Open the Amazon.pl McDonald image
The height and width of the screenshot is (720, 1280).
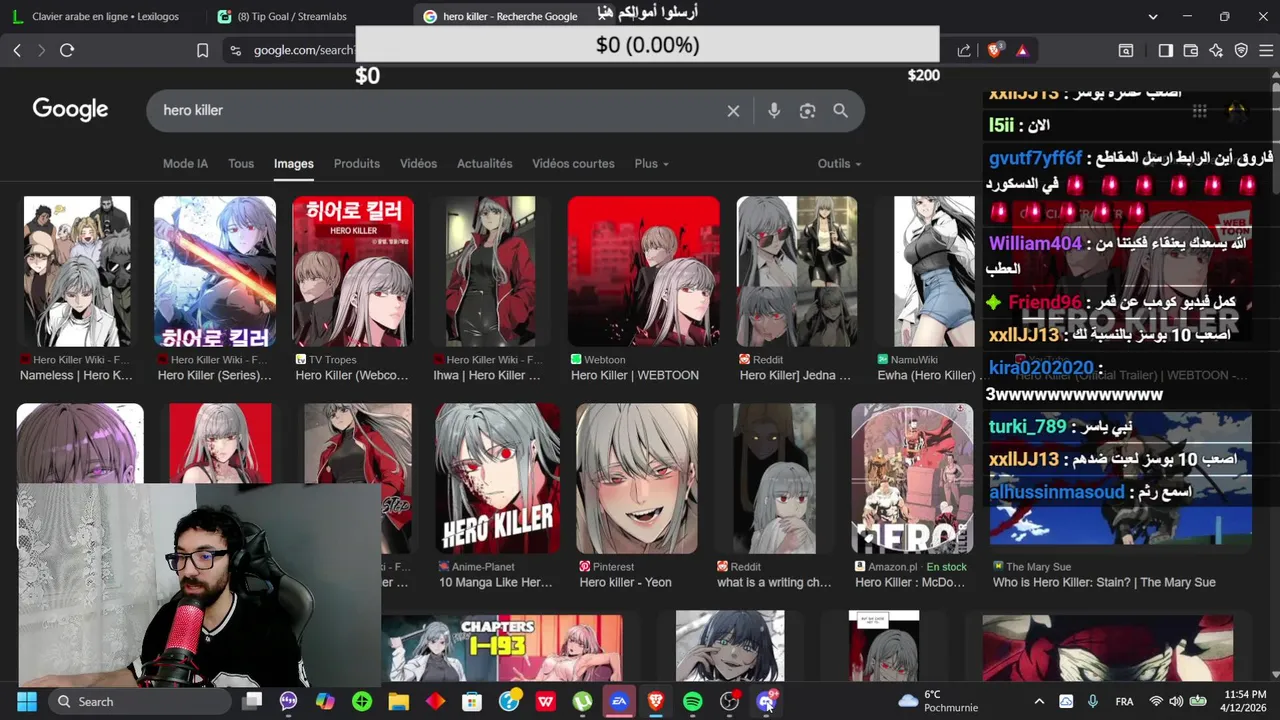click(912, 478)
